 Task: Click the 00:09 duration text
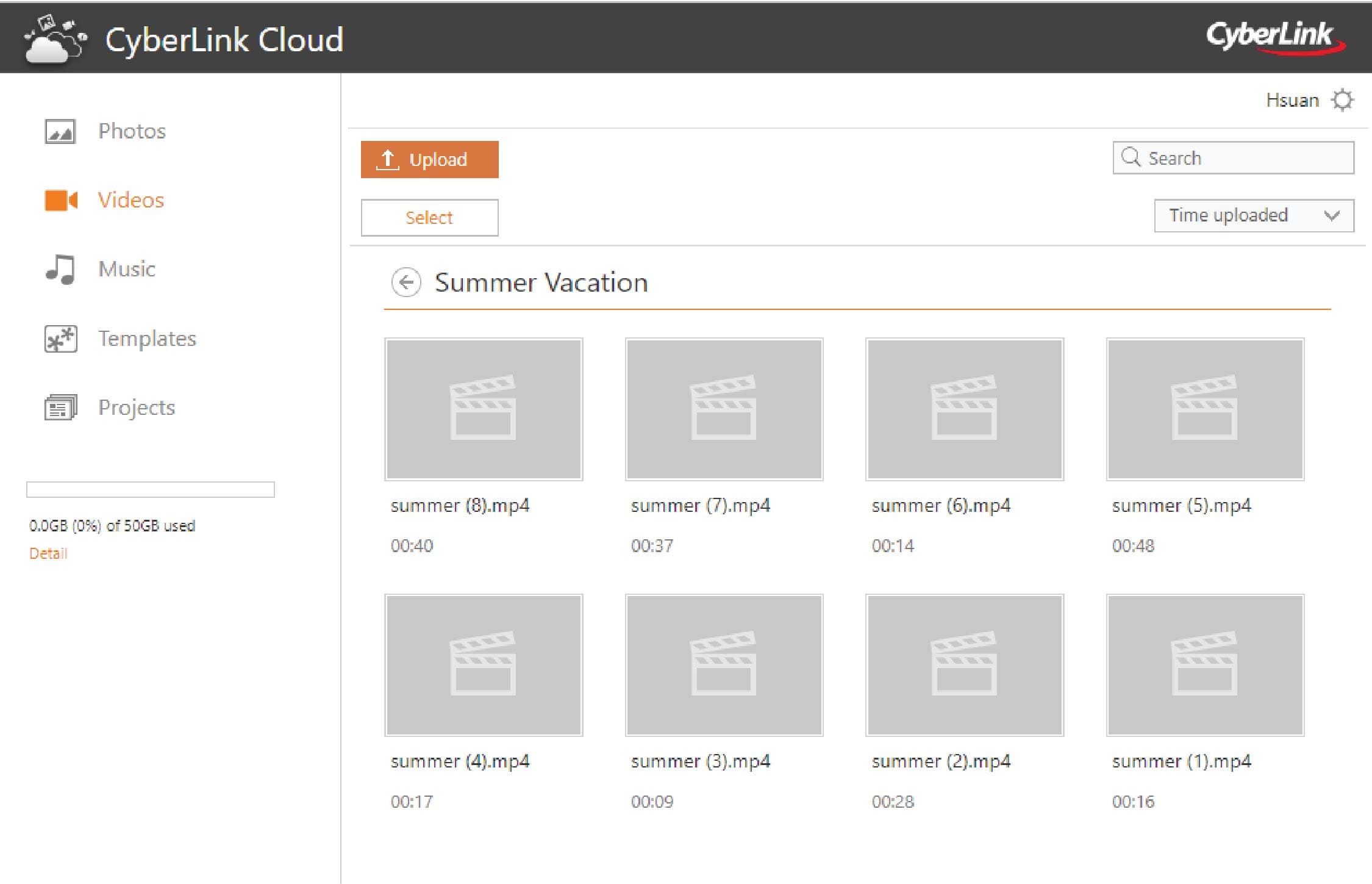tap(652, 802)
